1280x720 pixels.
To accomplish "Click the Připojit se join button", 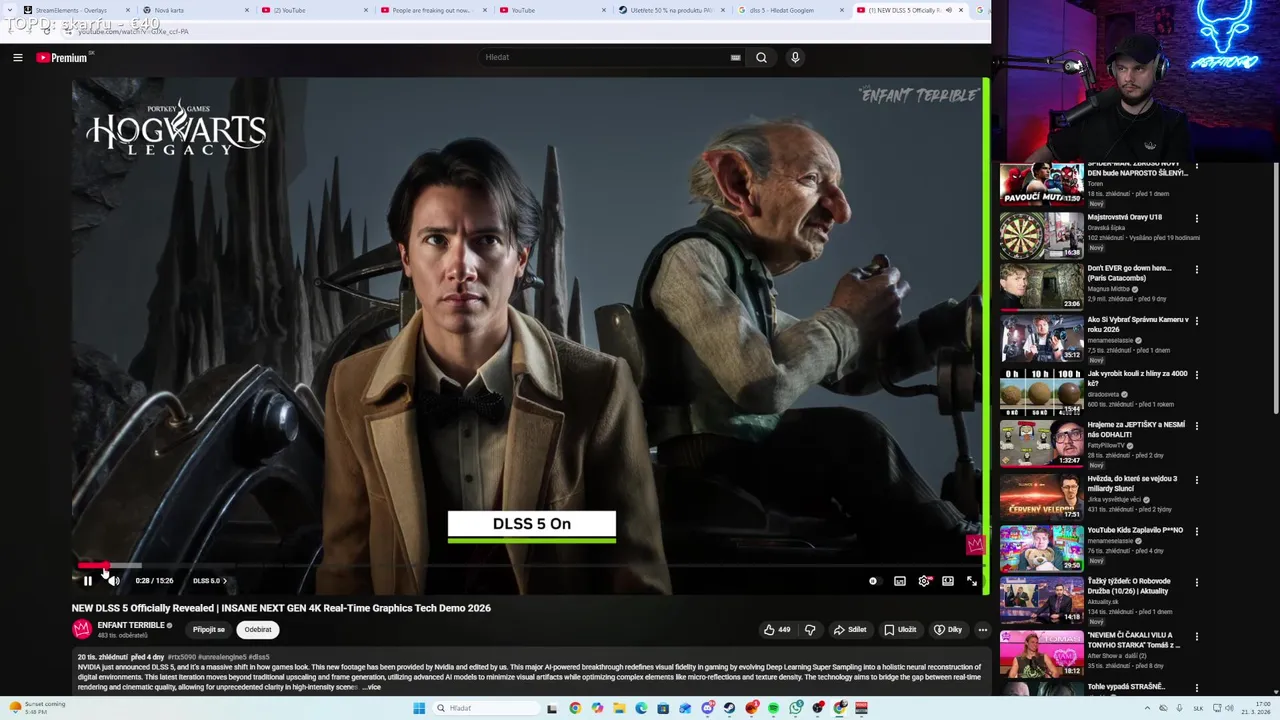I will [209, 630].
